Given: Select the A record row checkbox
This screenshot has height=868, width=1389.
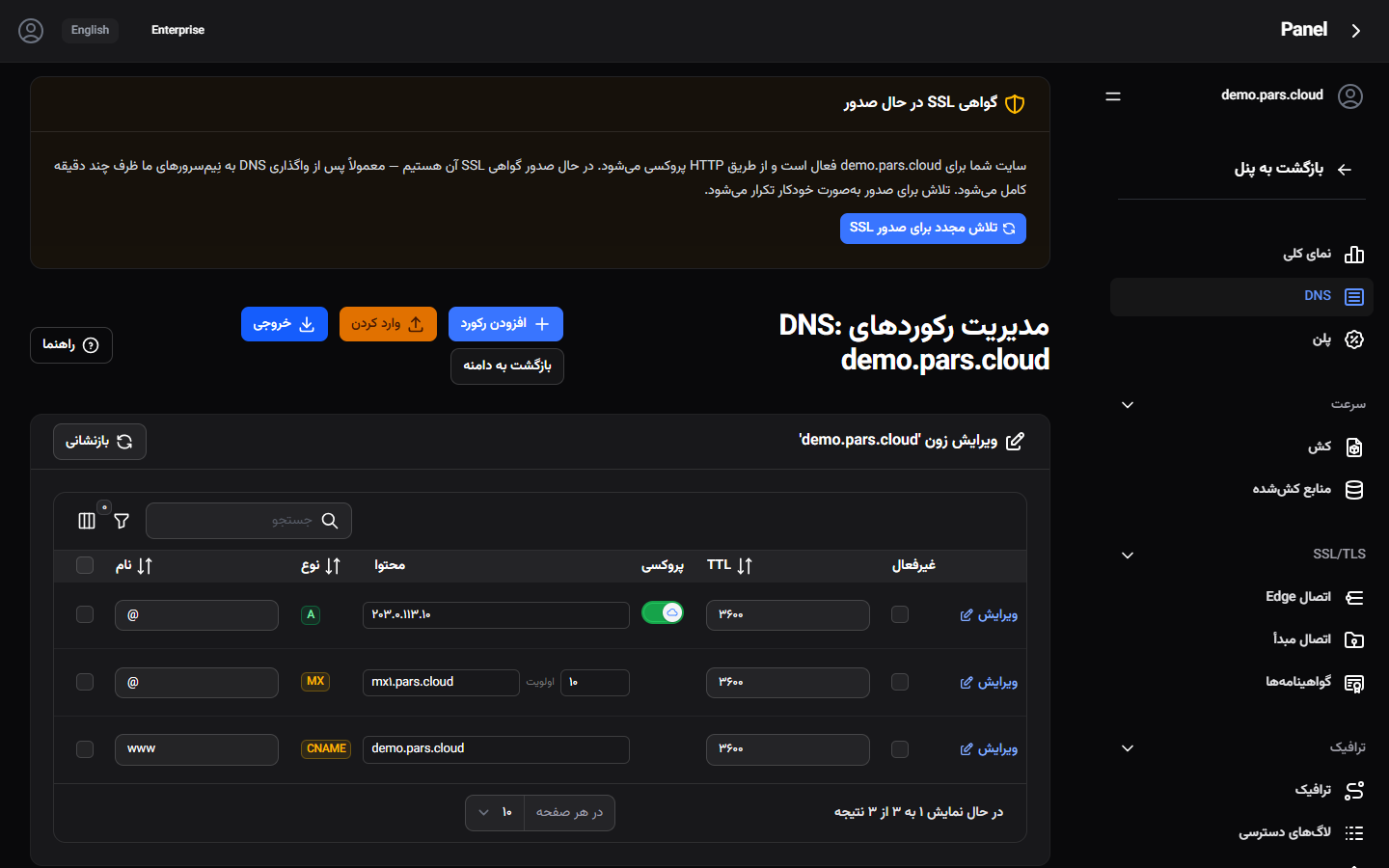Looking at the screenshot, I should point(85,614).
